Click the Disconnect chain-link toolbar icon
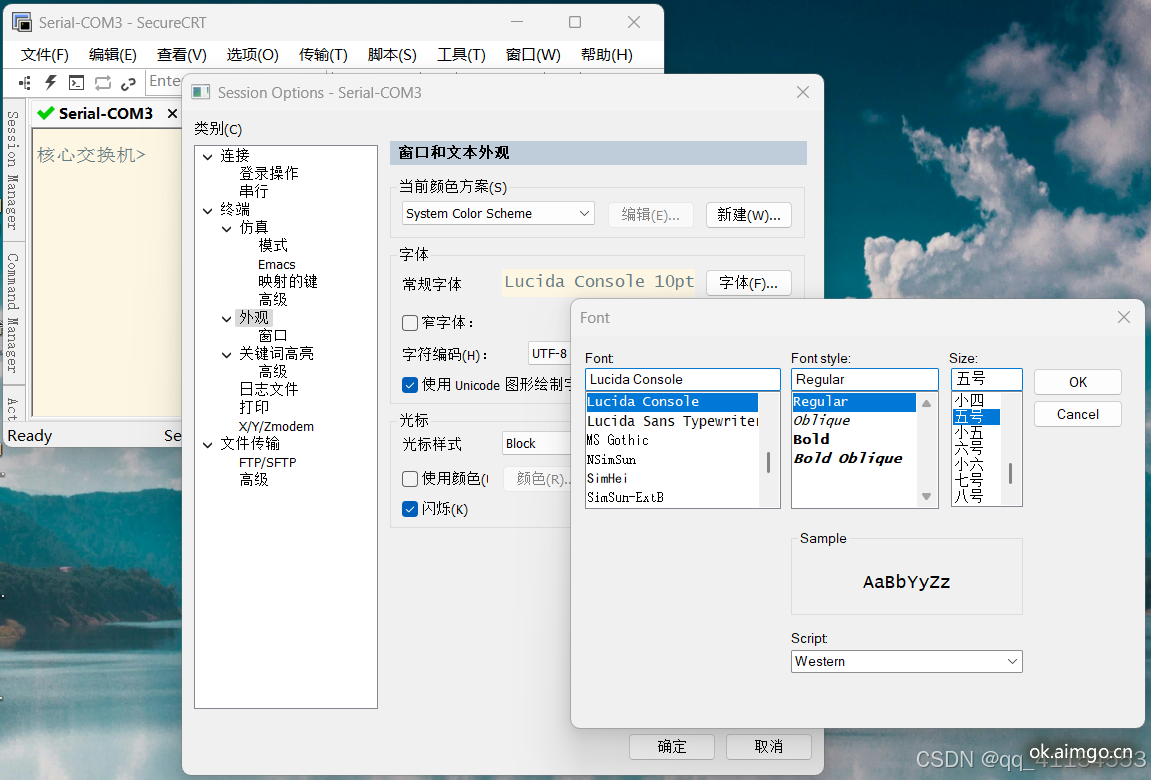This screenshot has width=1151, height=780. pos(128,83)
